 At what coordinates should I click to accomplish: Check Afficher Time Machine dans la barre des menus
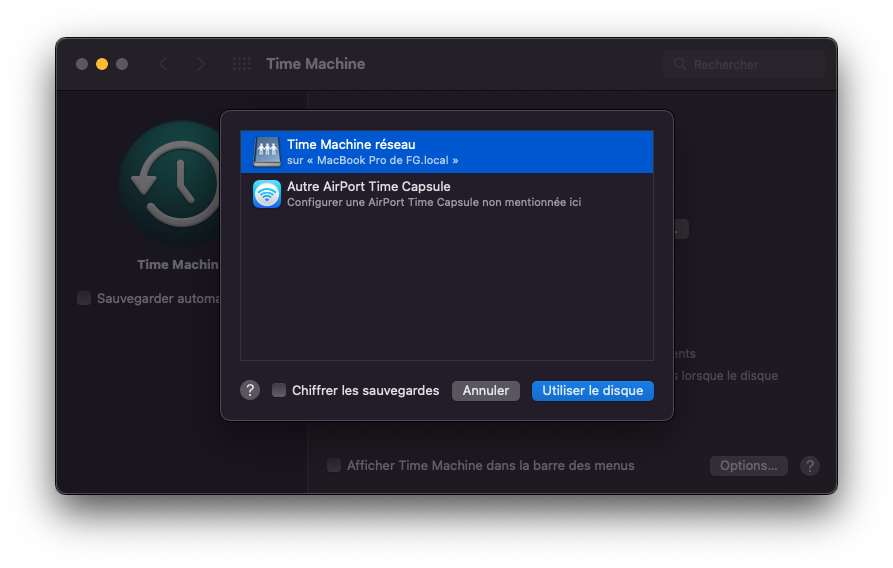click(x=334, y=465)
